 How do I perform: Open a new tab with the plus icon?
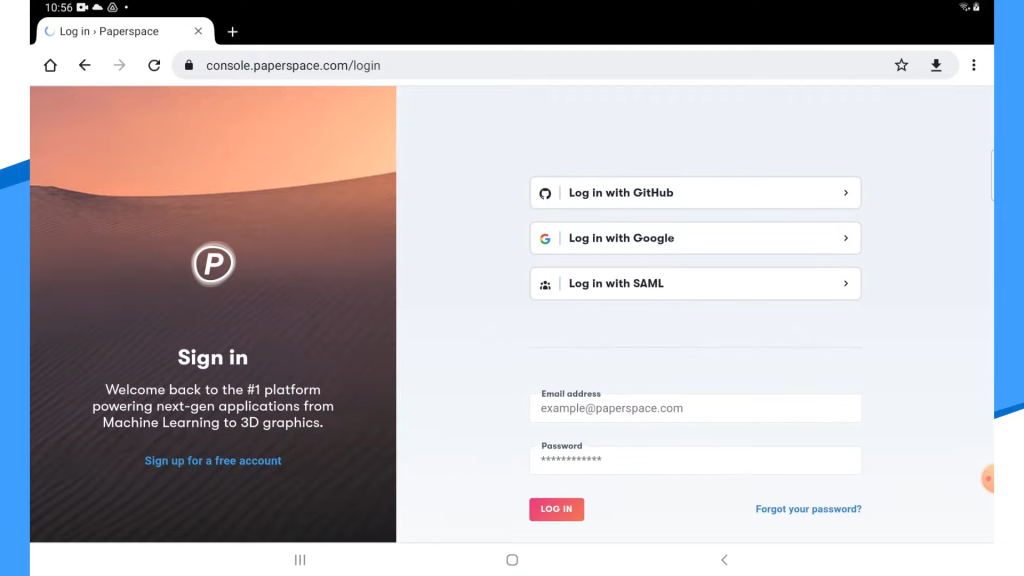click(232, 31)
